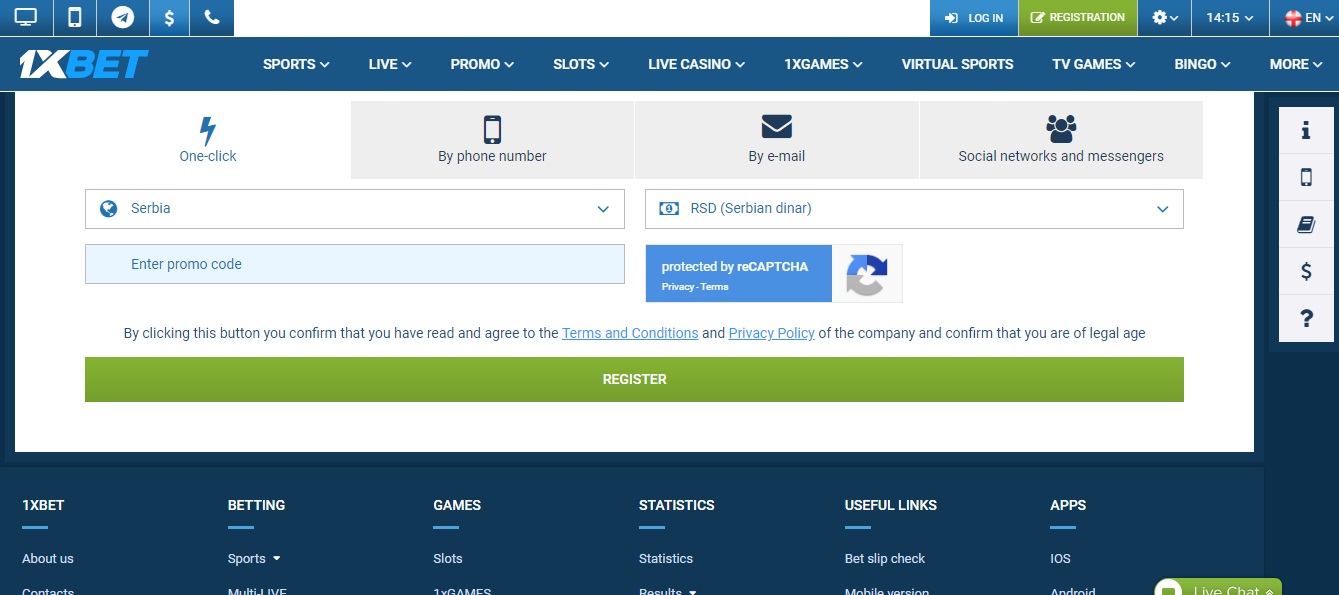Click the phone callback icon in top bar

click(x=212, y=18)
